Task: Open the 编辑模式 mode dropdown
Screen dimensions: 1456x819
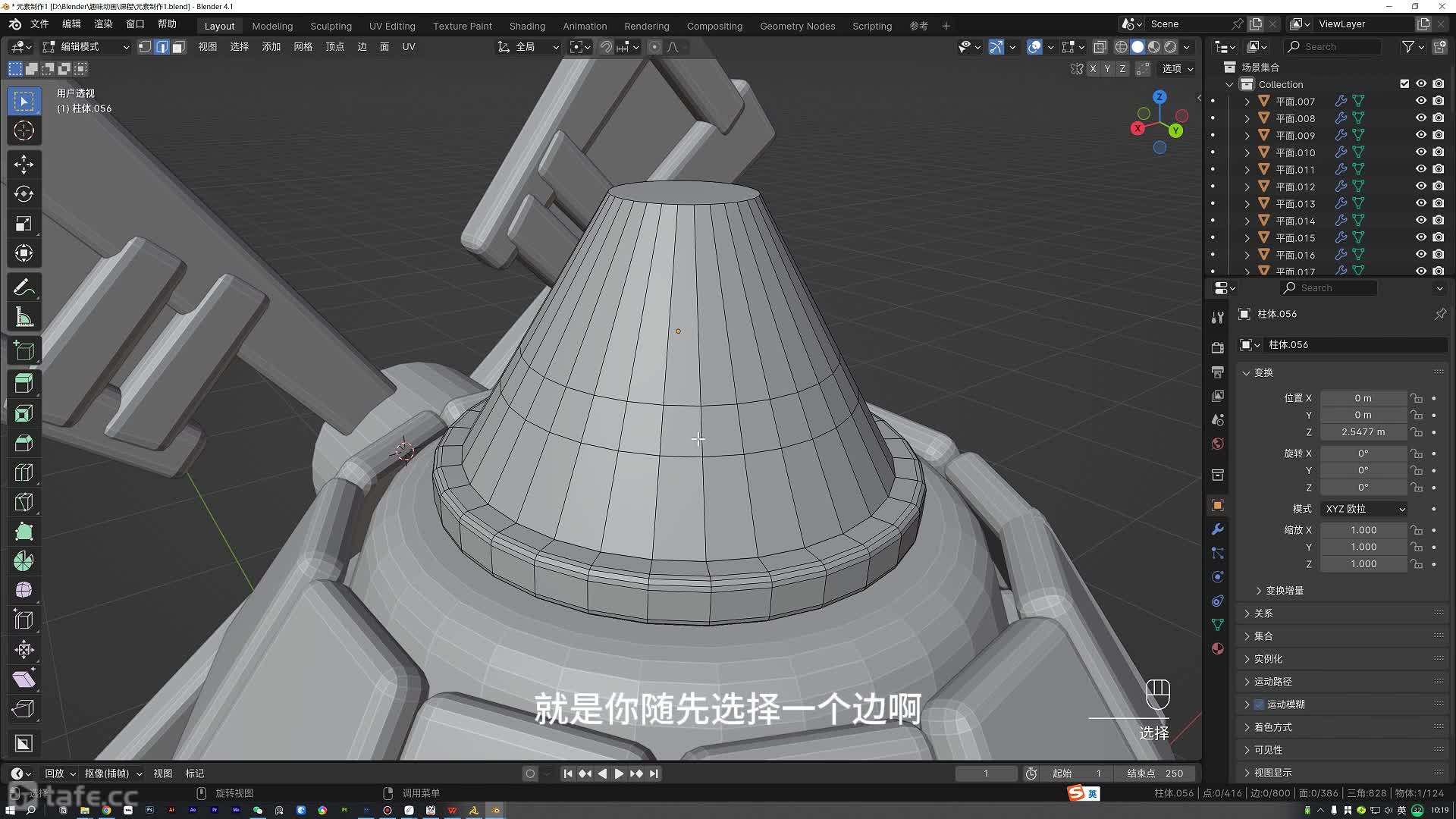Action: coord(86,47)
